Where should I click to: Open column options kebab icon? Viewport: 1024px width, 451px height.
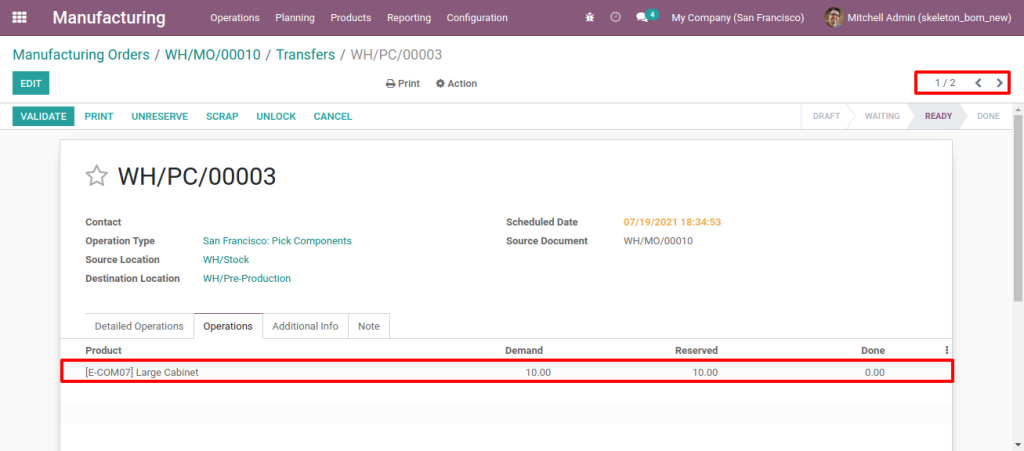[946, 350]
